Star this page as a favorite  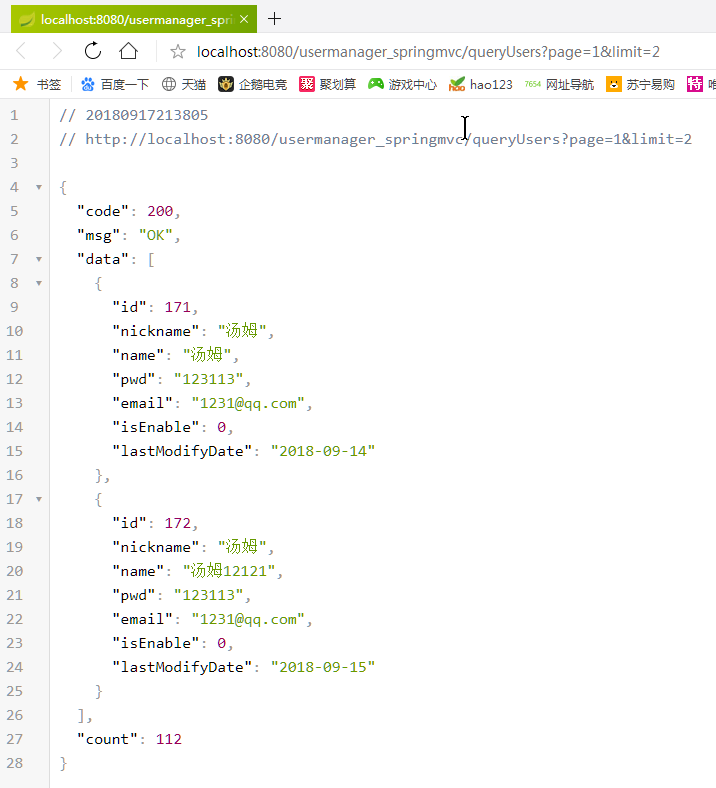177,52
